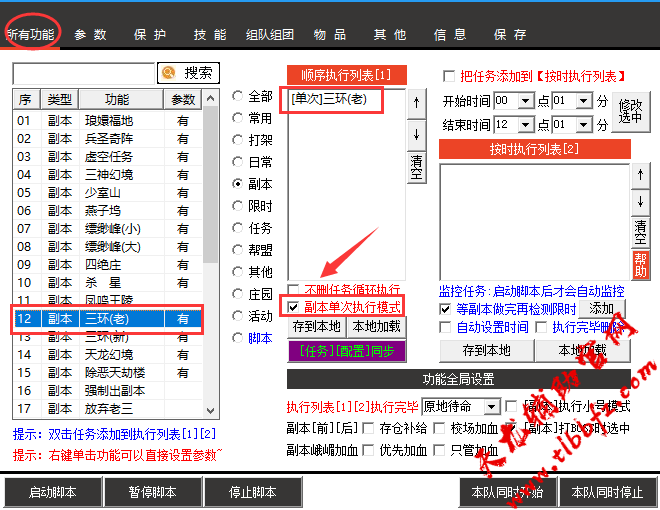Select the 庄园 radio button
Screen dimensions: 660x510
(x=237, y=294)
